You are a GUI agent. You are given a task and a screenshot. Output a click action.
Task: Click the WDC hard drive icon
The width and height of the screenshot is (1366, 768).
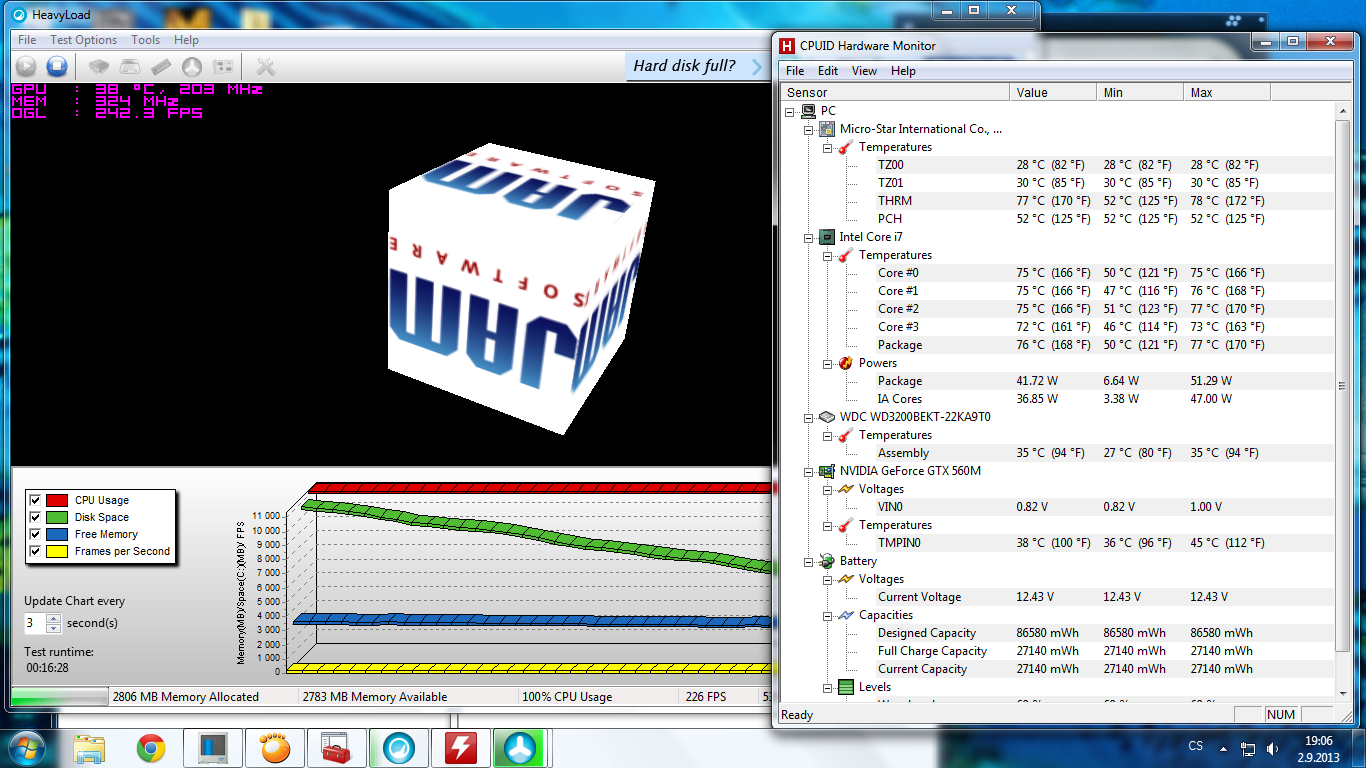pyautogui.click(x=827, y=417)
